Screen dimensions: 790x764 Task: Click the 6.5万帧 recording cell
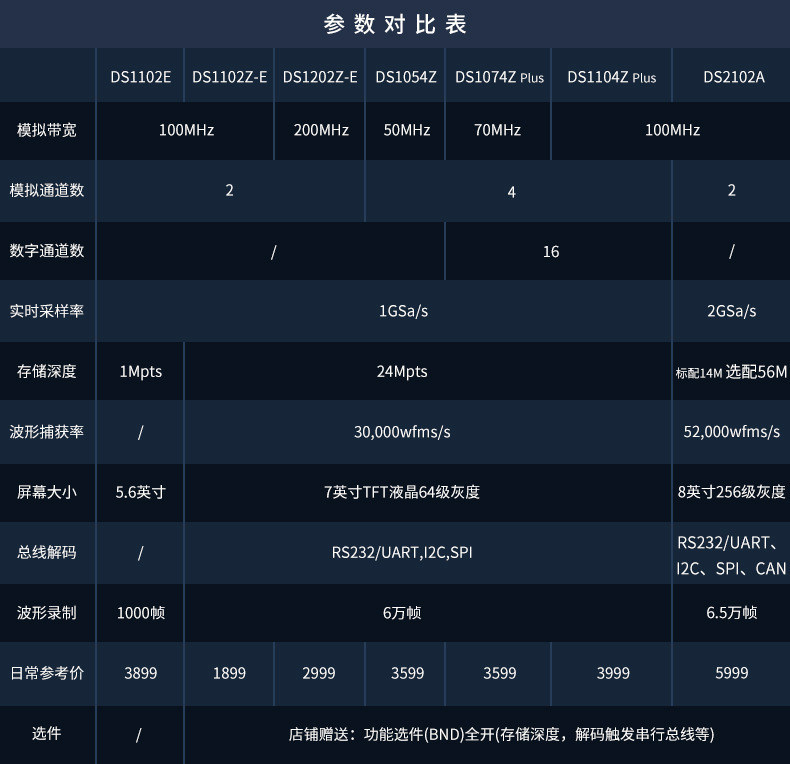[x=732, y=612]
